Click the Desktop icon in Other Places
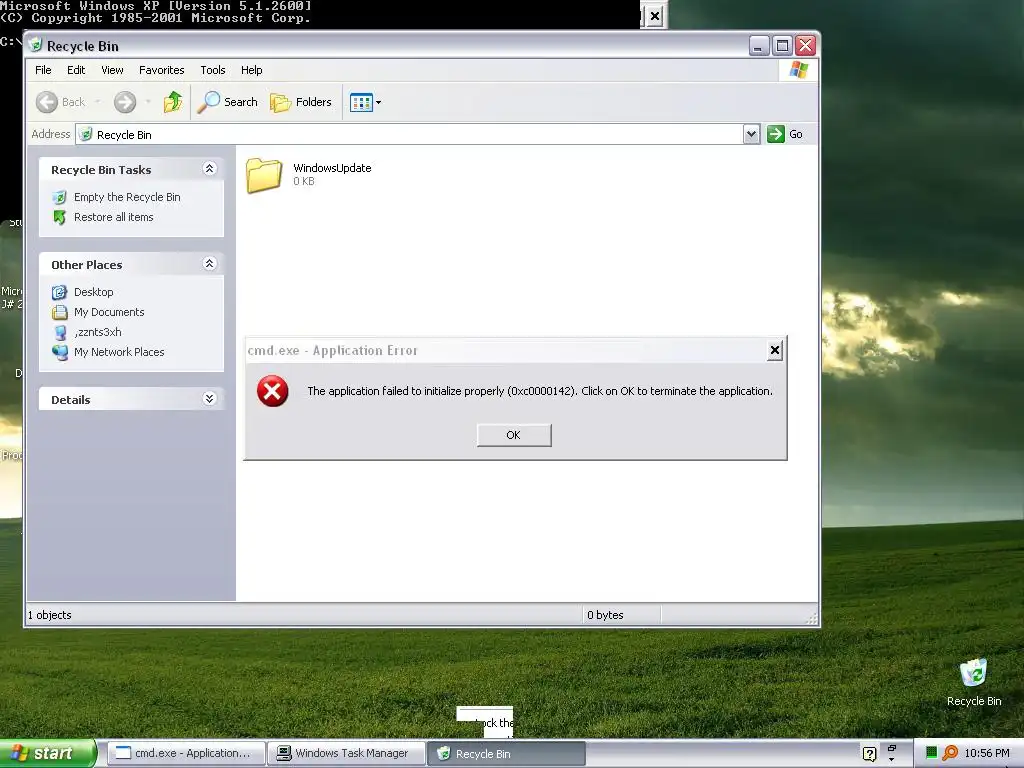 tap(59, 292)
